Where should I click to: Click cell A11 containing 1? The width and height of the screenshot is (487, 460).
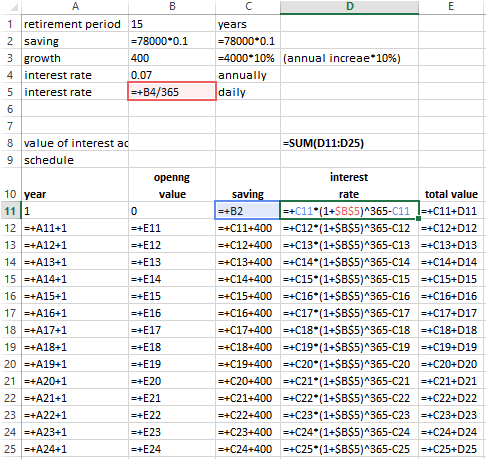point(75,211)
